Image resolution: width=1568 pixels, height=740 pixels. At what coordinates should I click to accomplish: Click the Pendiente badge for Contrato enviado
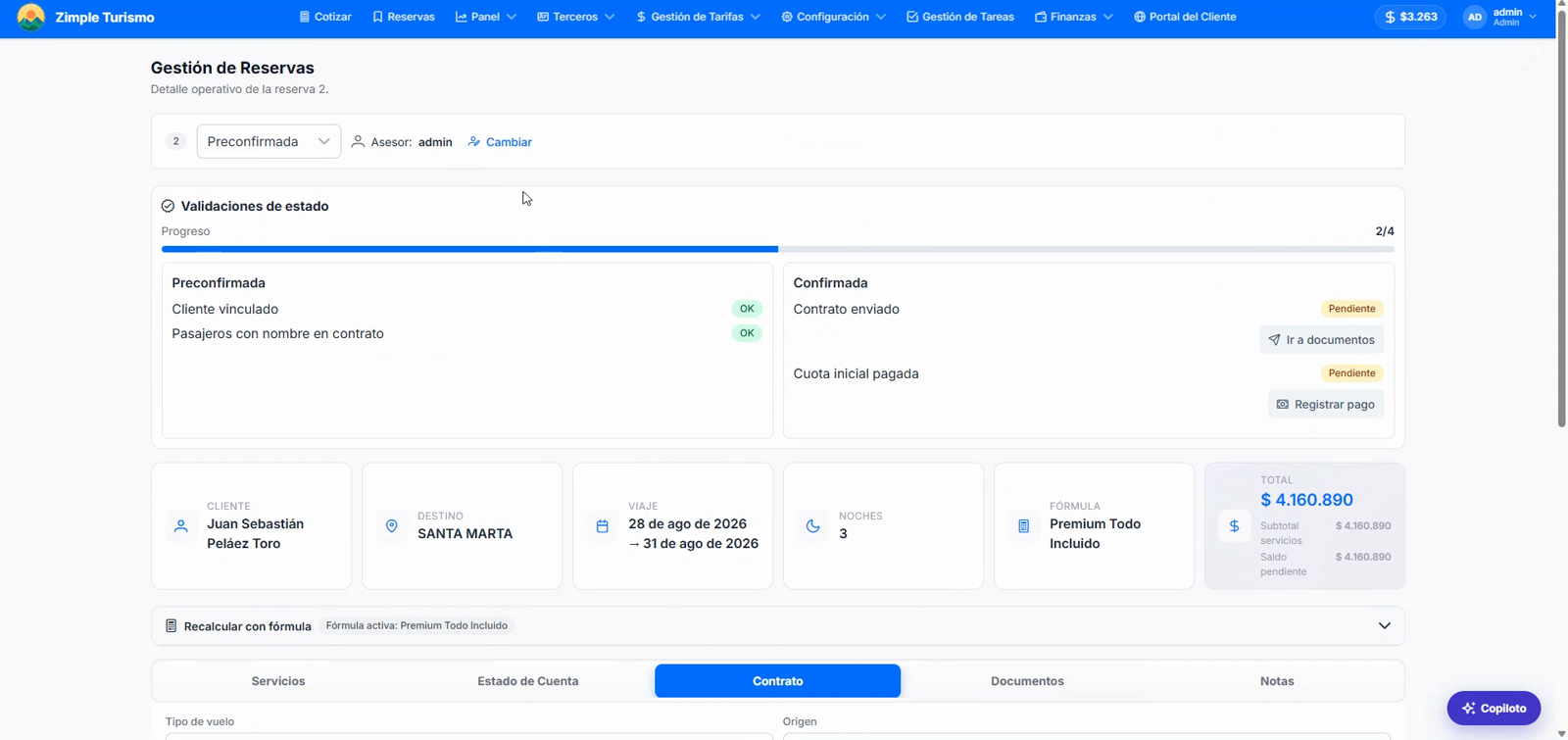tap(1352, 309)
